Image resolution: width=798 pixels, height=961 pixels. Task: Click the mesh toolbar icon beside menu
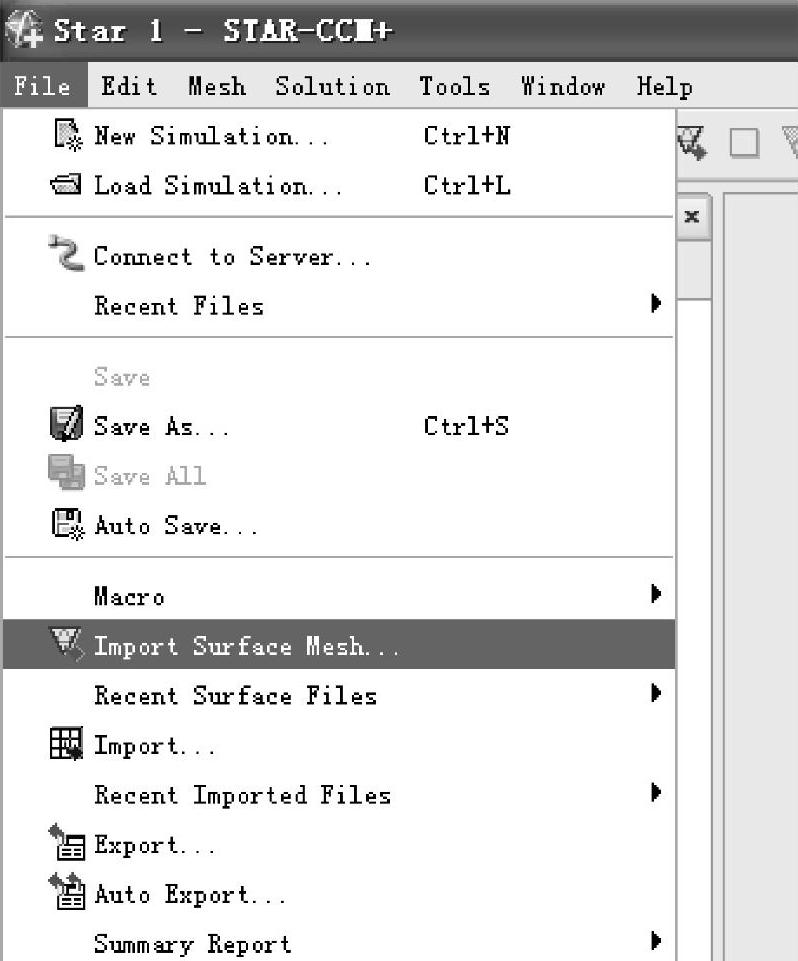click(693, 143)
